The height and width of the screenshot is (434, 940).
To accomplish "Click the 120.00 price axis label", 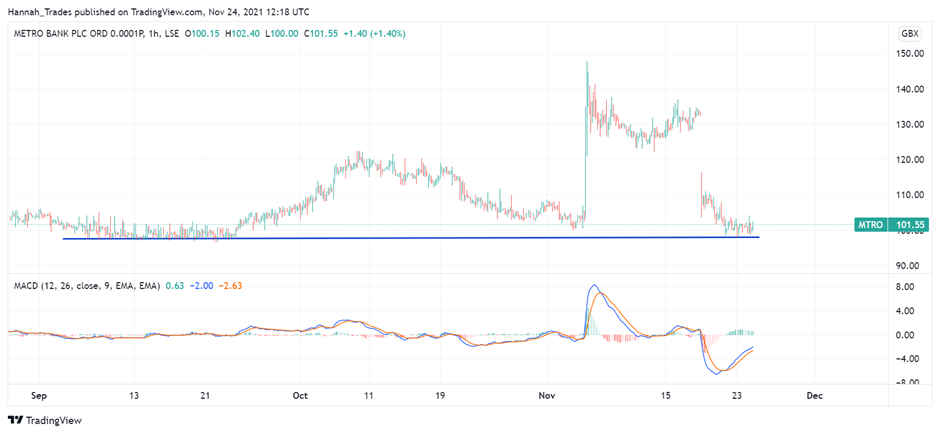I will [x=908, y=160].
